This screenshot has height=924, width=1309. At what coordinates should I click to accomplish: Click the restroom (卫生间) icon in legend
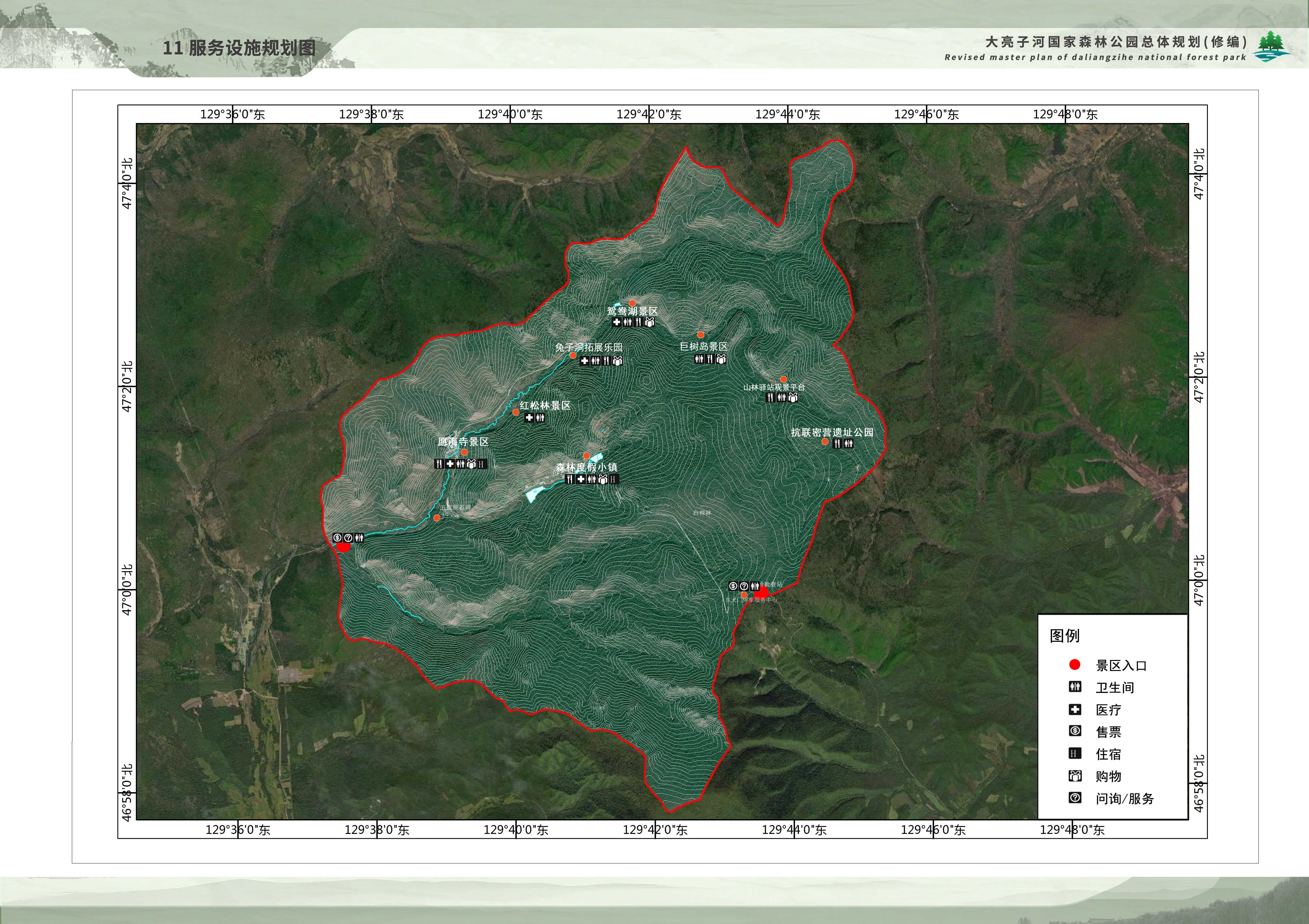point(1075,687)
